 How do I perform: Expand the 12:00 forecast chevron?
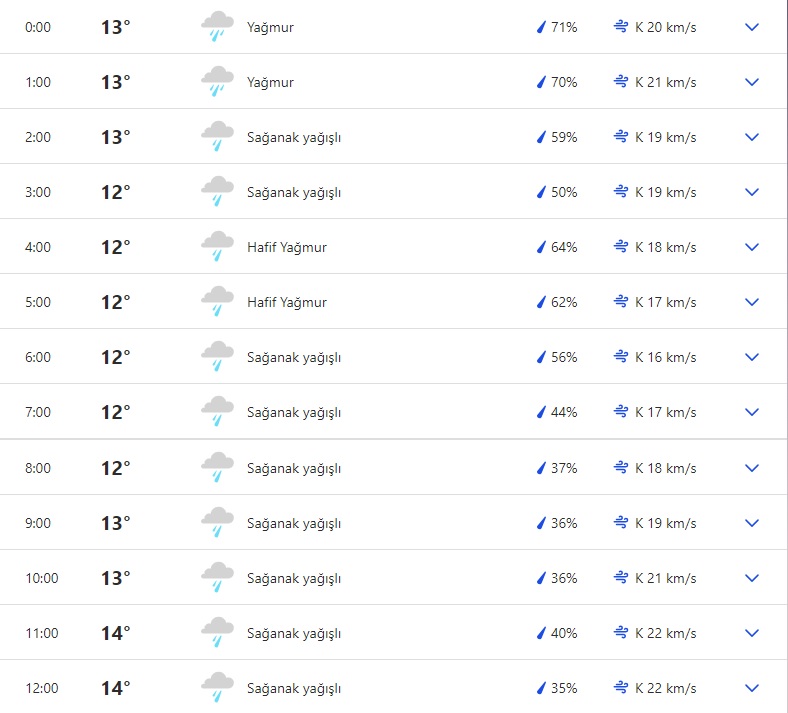coord(752,688)
